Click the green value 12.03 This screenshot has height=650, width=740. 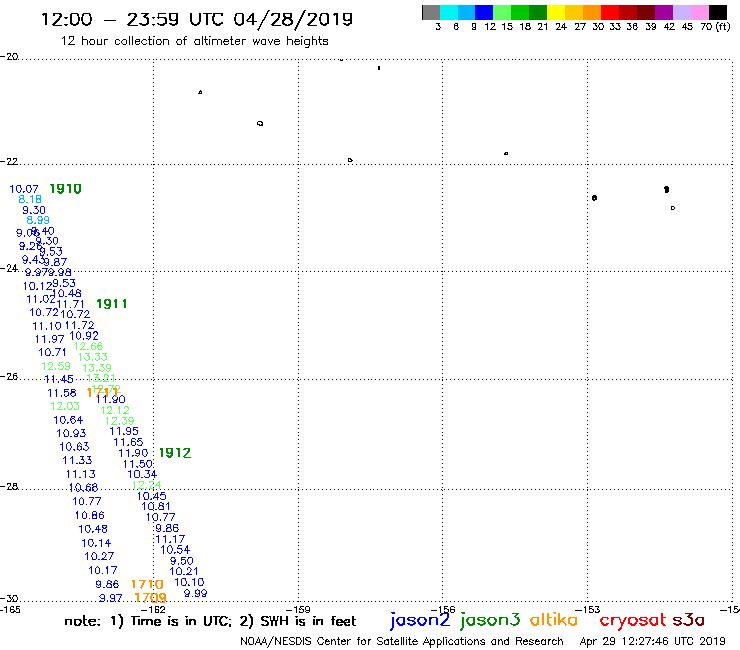[65, 406]
